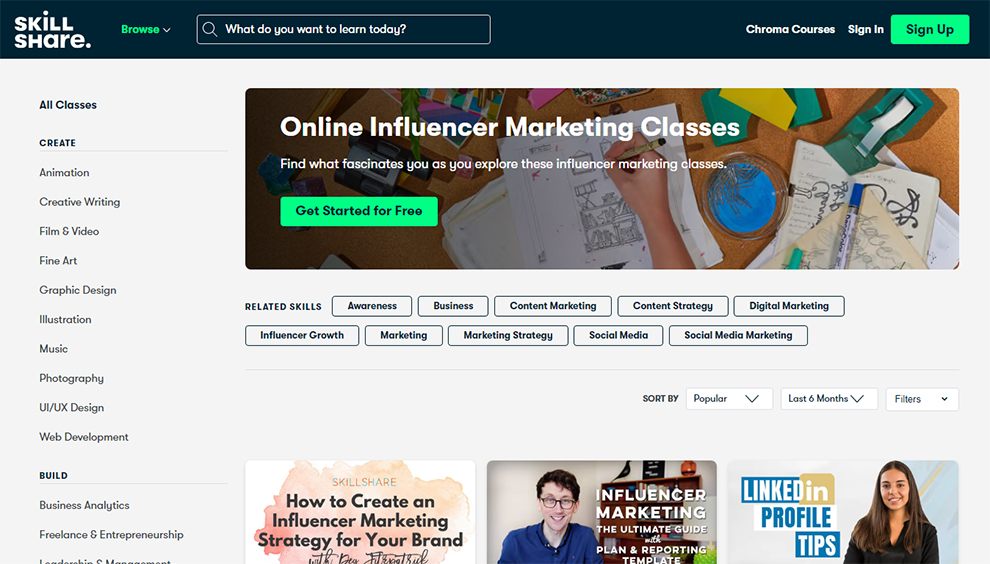Focus the 'What do you want to learn' search field
Viewport: 990px width, 564px height.
pyautogui.click(x=343, y=30)
